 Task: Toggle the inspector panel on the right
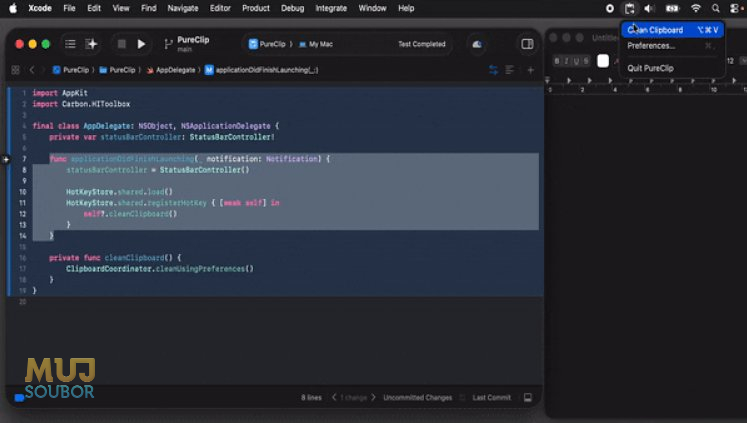(527, 44)
